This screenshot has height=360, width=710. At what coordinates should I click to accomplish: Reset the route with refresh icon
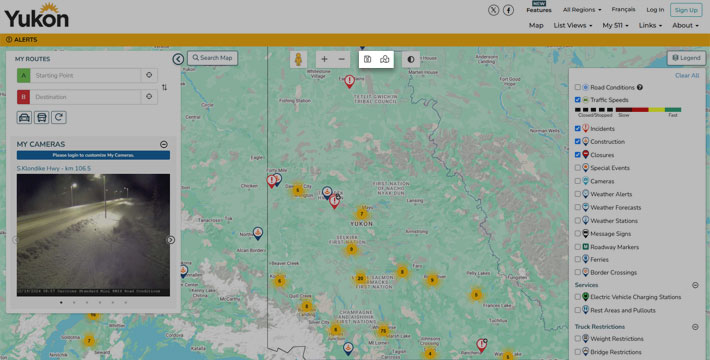59,118
